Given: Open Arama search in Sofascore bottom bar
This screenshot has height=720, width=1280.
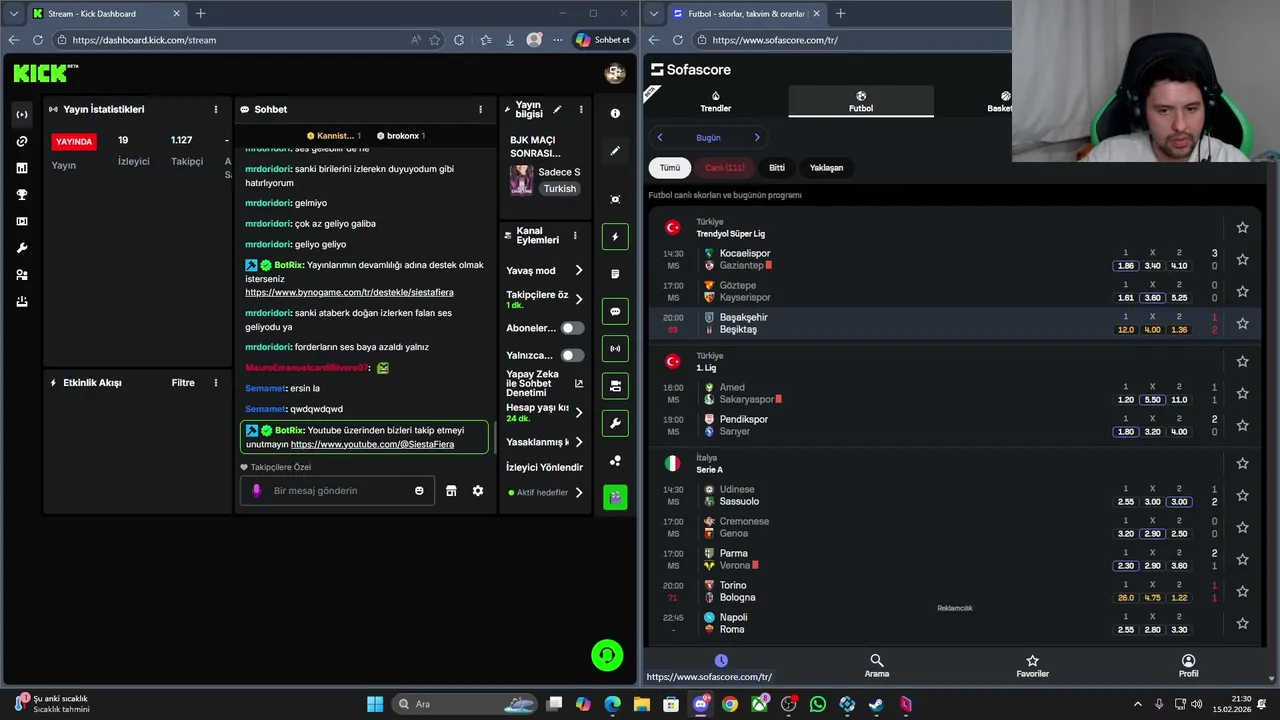Looking at the screenshot, I should [877, 666].
